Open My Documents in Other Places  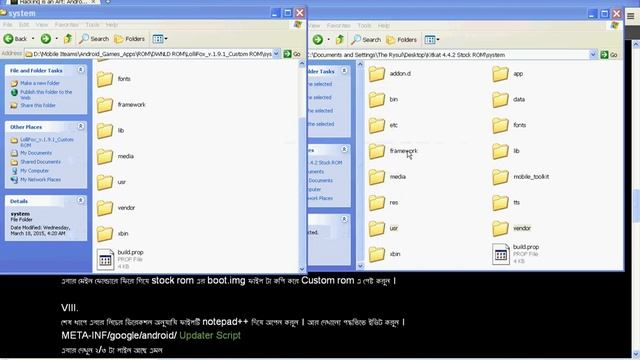pyautogui.click(x=36, y=153)
